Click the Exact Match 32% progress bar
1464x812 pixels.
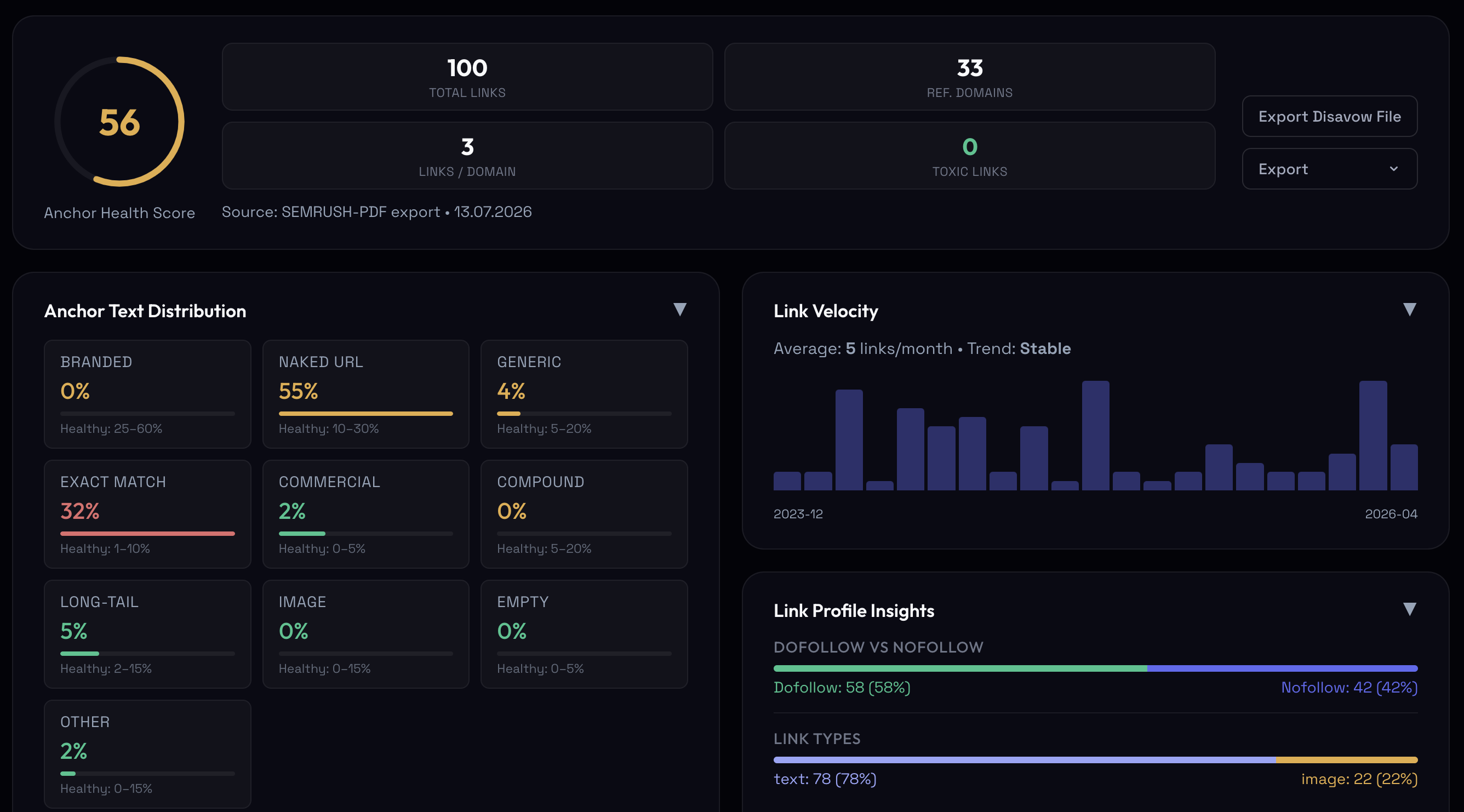click(148, 534)
